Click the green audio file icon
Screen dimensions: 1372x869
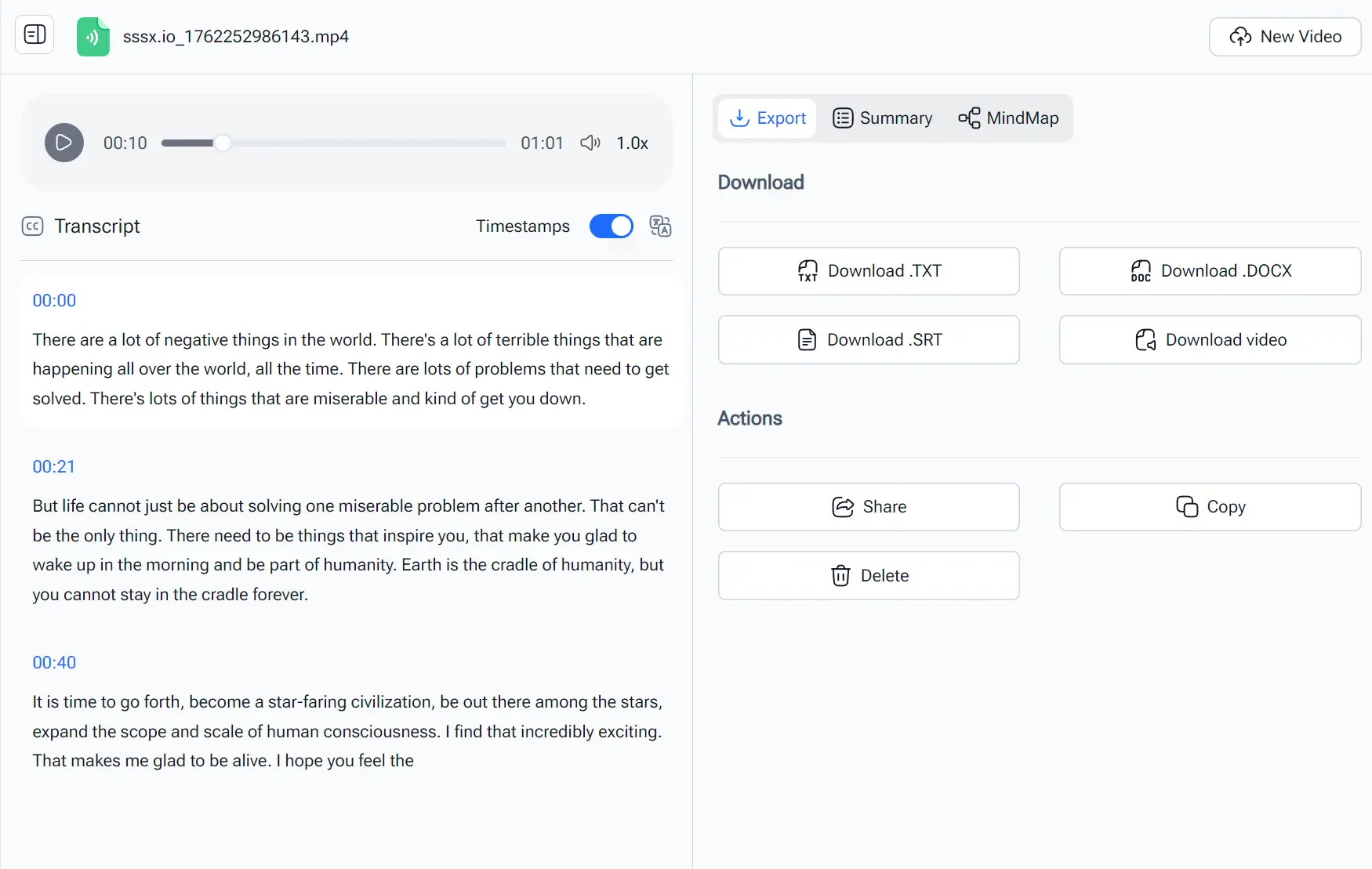point(93,36)
